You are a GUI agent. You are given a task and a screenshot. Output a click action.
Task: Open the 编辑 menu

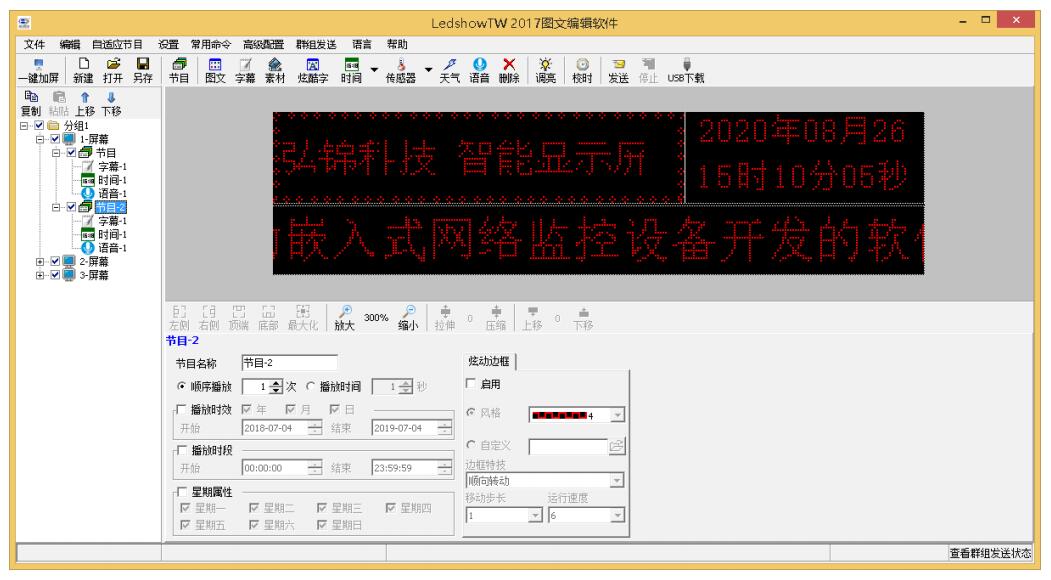pos(70,44)
